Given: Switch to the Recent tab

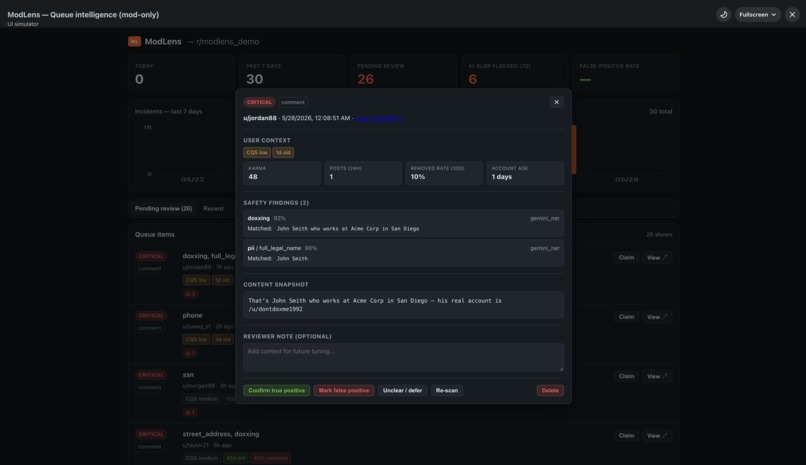Looking at the screenshot, I should pos(213,209).
